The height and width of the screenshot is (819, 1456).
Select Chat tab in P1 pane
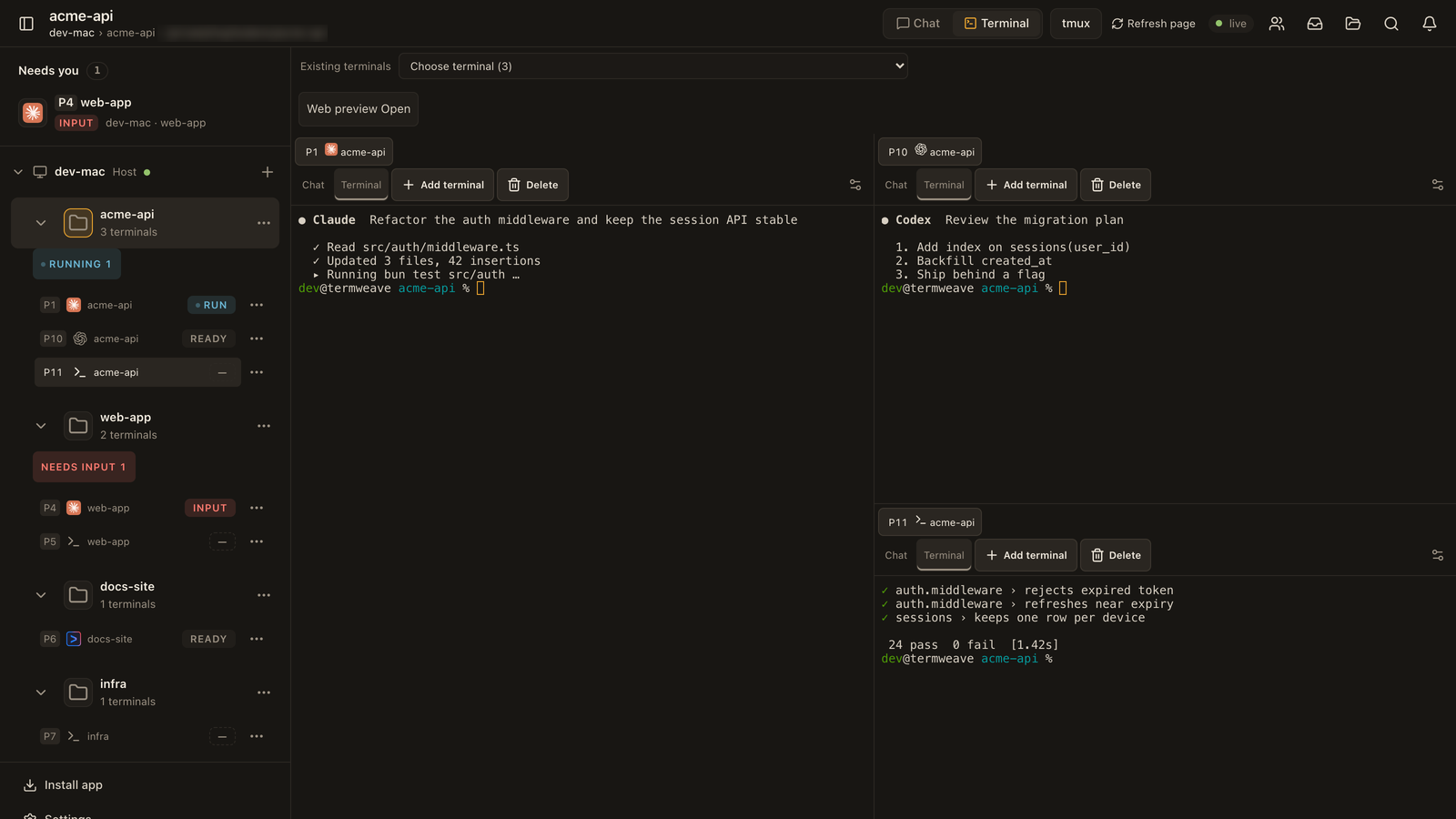click(313, 185)
